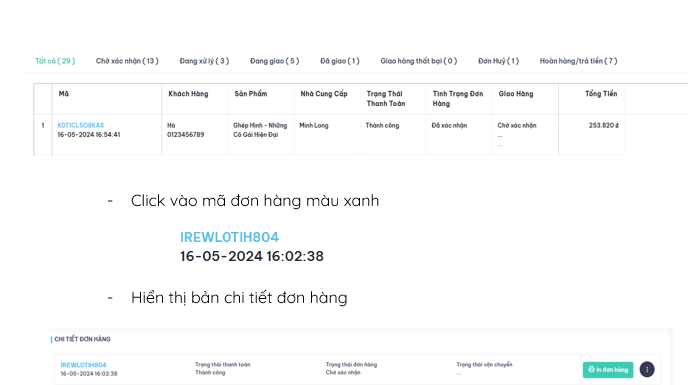688x385 pixels.
Task: Open the three-dot menu beside In đơn hàng
Action: [x=647, y=370]
